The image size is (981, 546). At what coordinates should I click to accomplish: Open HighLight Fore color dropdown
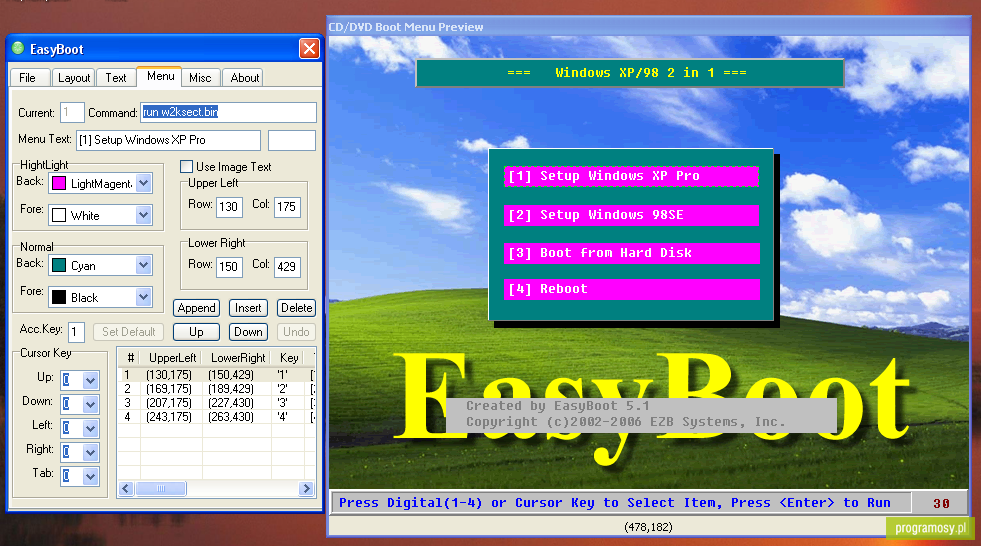[x=143, y=215]
